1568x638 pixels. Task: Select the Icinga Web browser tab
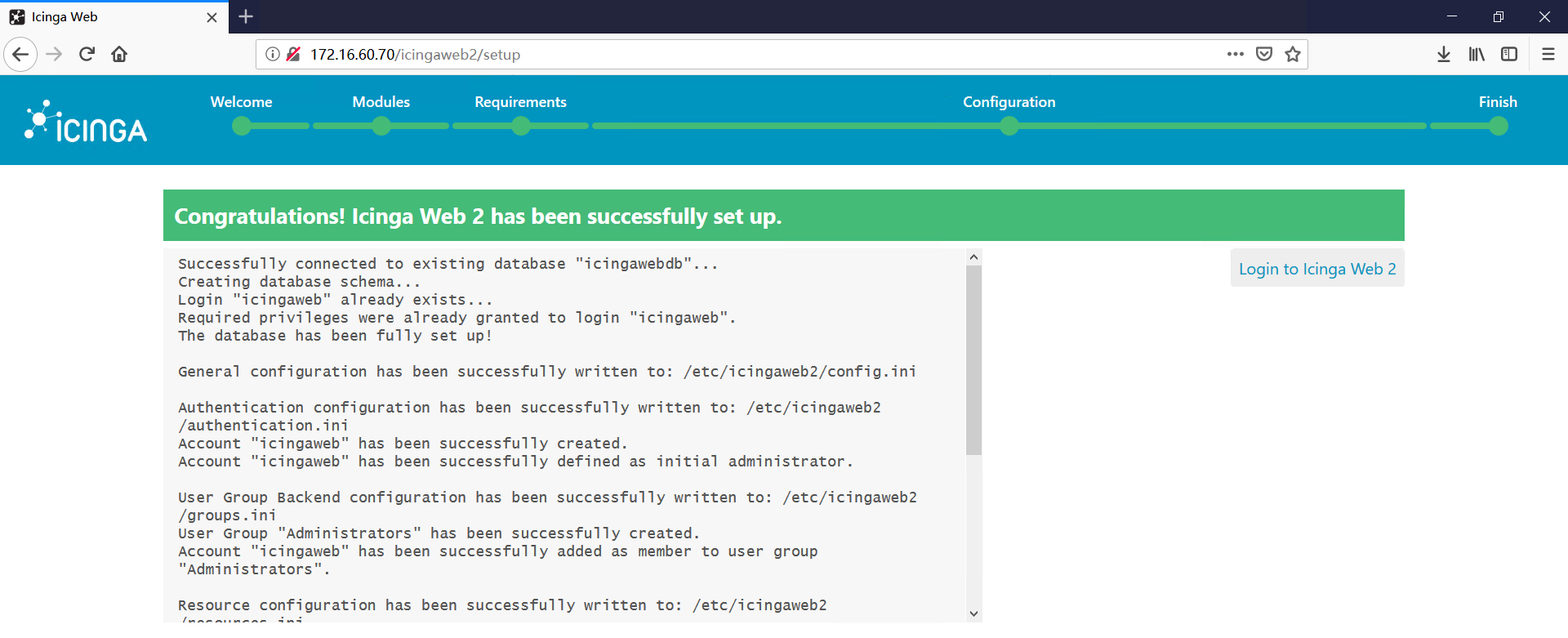click(114, 17)
